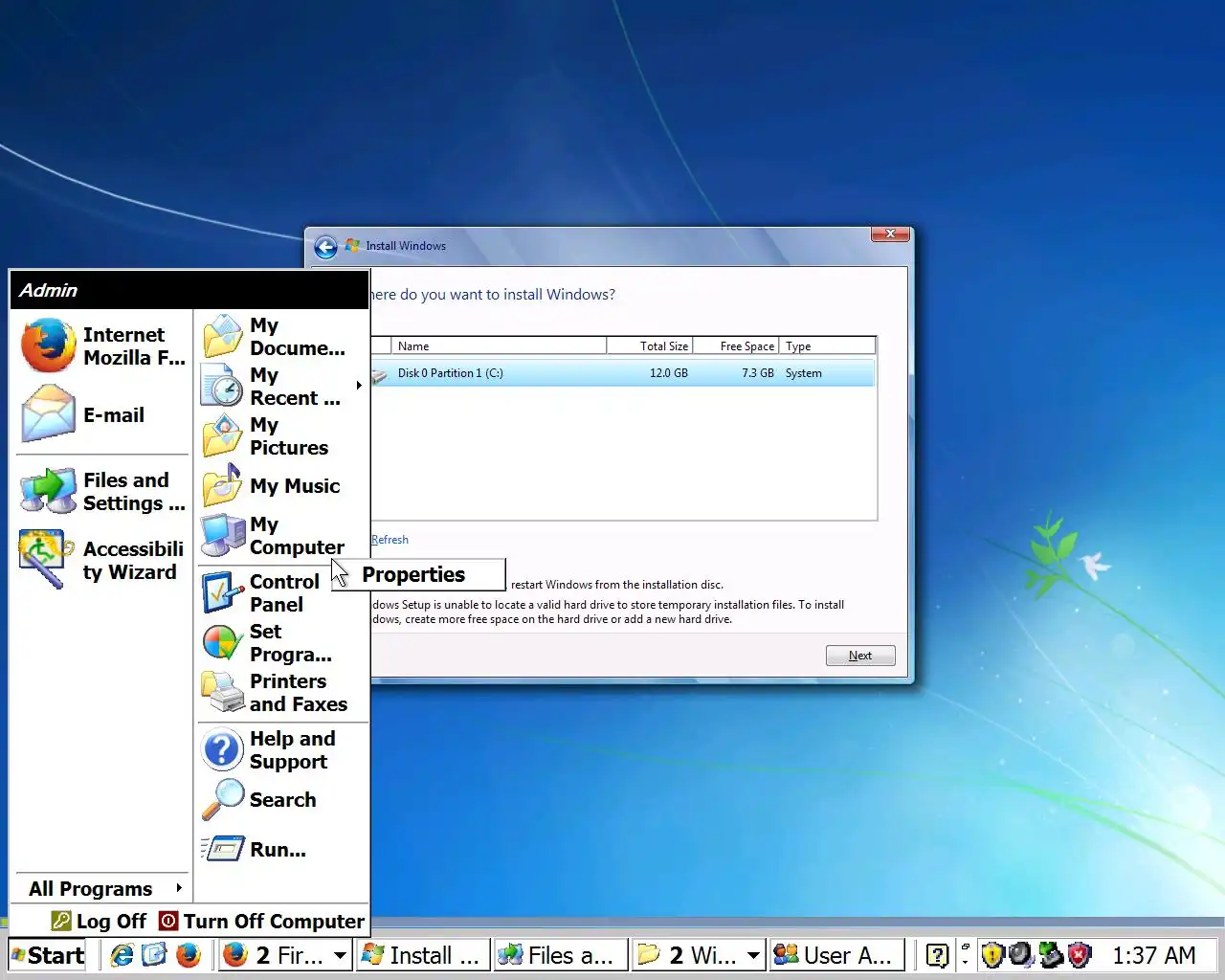Expand My Recent Documents submenu arrow
The image size is (1225, 980).
click(359, 386)
